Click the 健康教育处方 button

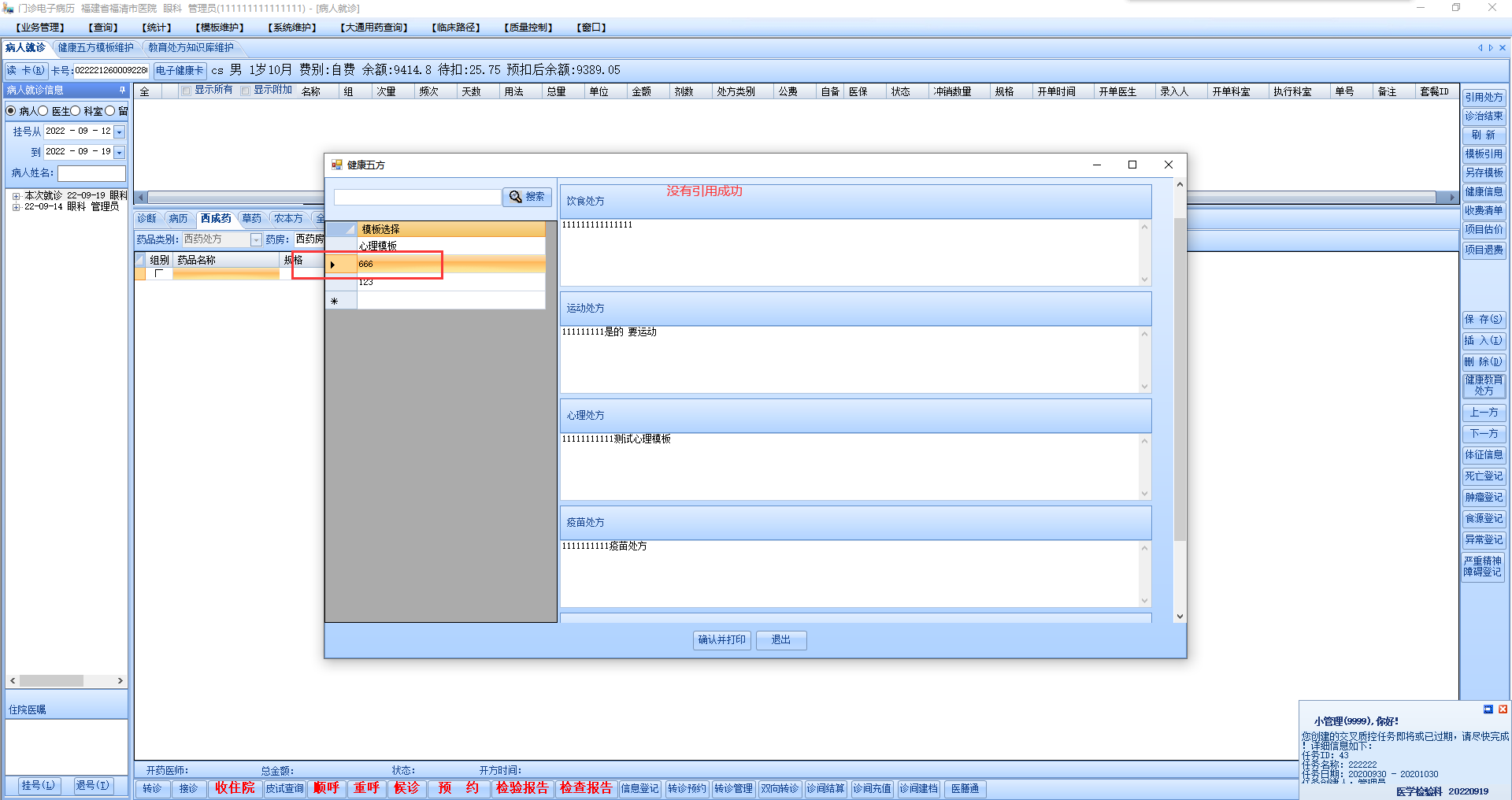point(1484,385)
